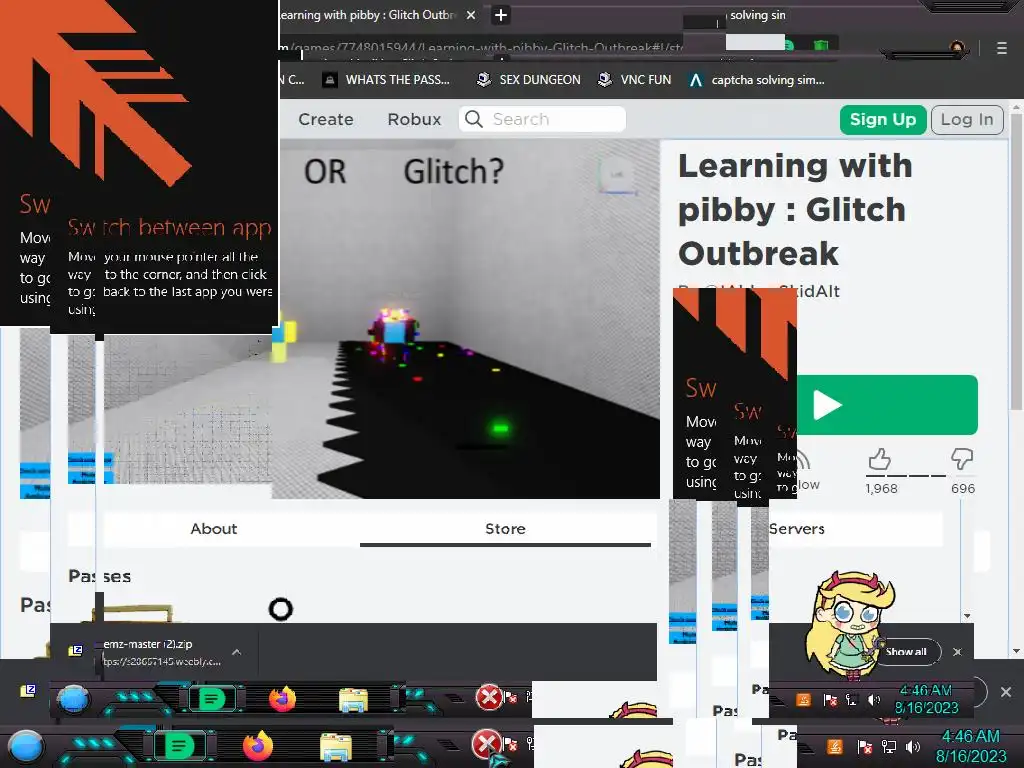Image resolution: width=1024 pixels, height=768 pixels.
Task: Close the Learning with pibby tab
Action: click(x=471, y=15)
